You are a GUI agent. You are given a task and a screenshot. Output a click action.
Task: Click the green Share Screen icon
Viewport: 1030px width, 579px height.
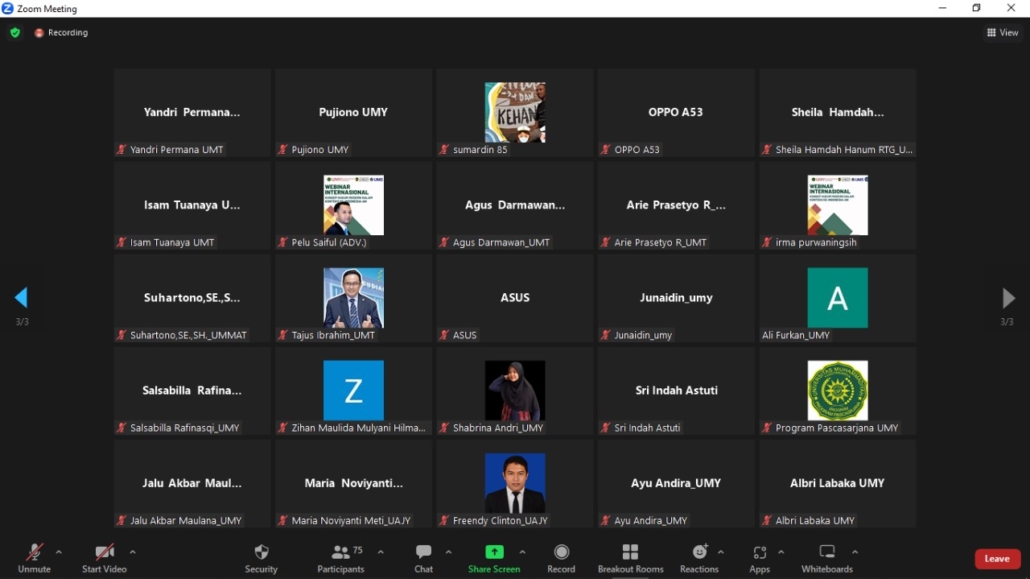point(494,552)
